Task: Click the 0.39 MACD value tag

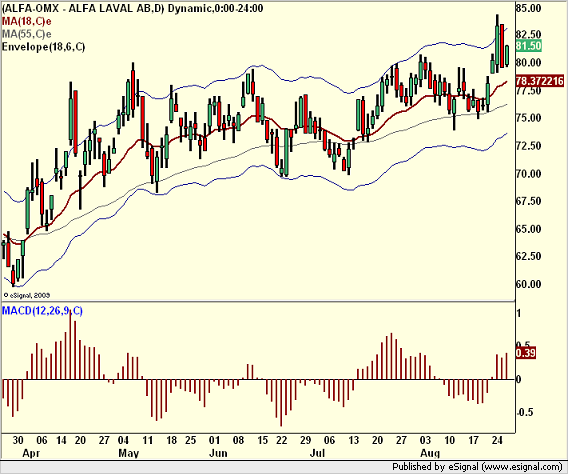Action: pos(526,353)
